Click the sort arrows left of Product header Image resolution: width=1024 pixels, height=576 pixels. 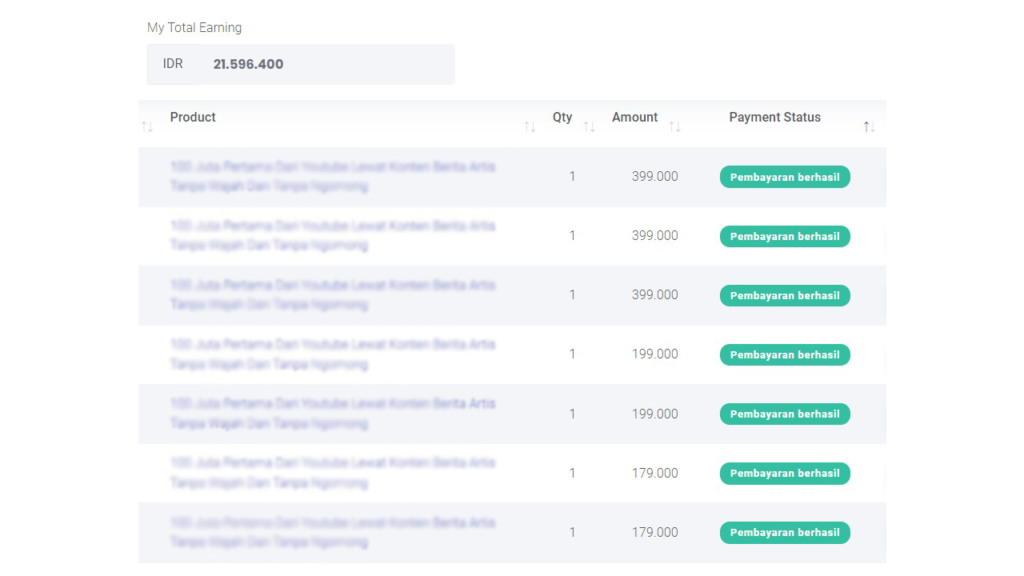(x=148, y=127)
